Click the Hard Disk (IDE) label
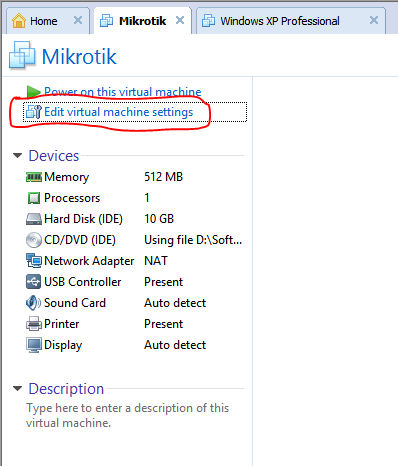The image size is (398, 466). (83, 219)
